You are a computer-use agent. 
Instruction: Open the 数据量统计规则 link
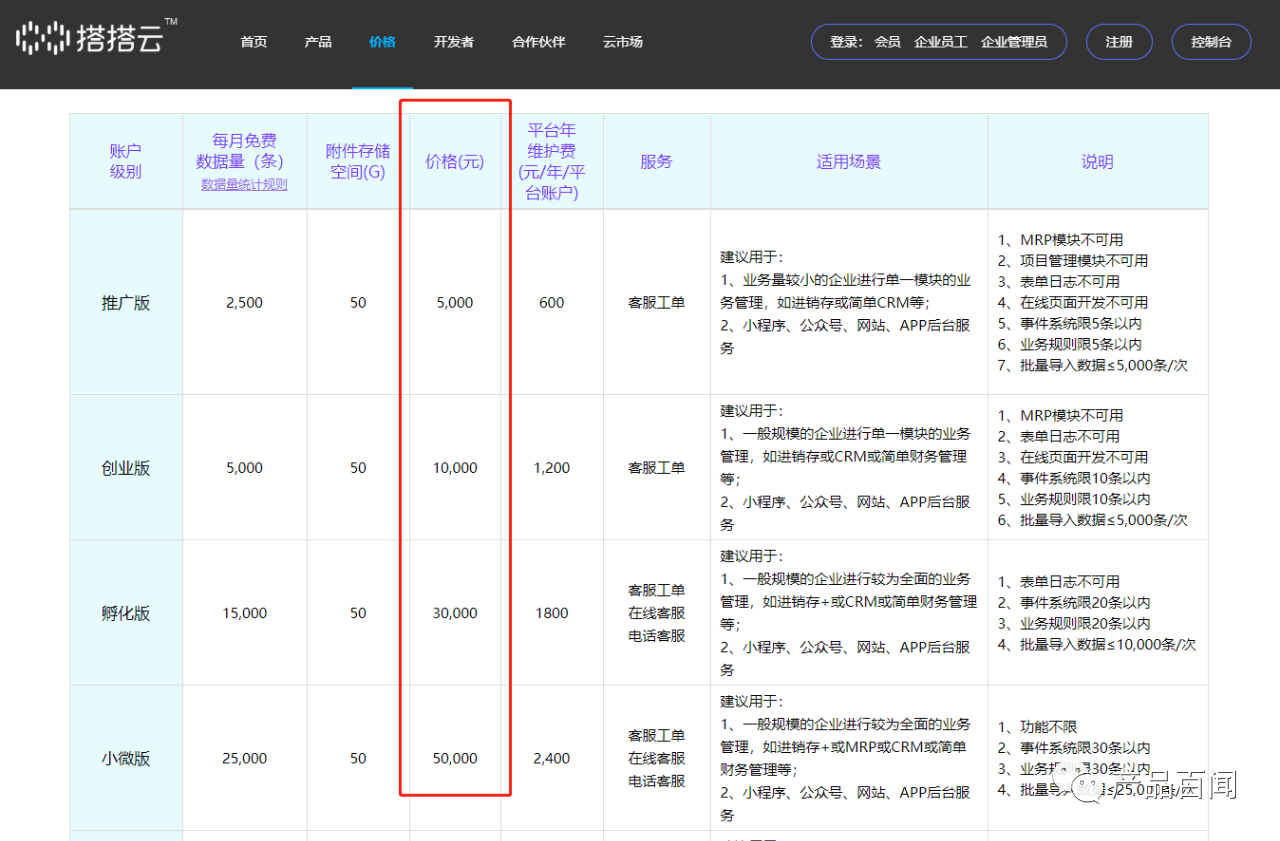tap(244, 184)
